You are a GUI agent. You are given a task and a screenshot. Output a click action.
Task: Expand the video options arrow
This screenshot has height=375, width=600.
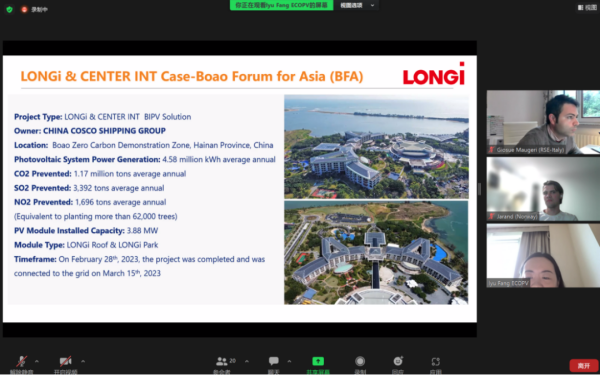pos(83,361)
